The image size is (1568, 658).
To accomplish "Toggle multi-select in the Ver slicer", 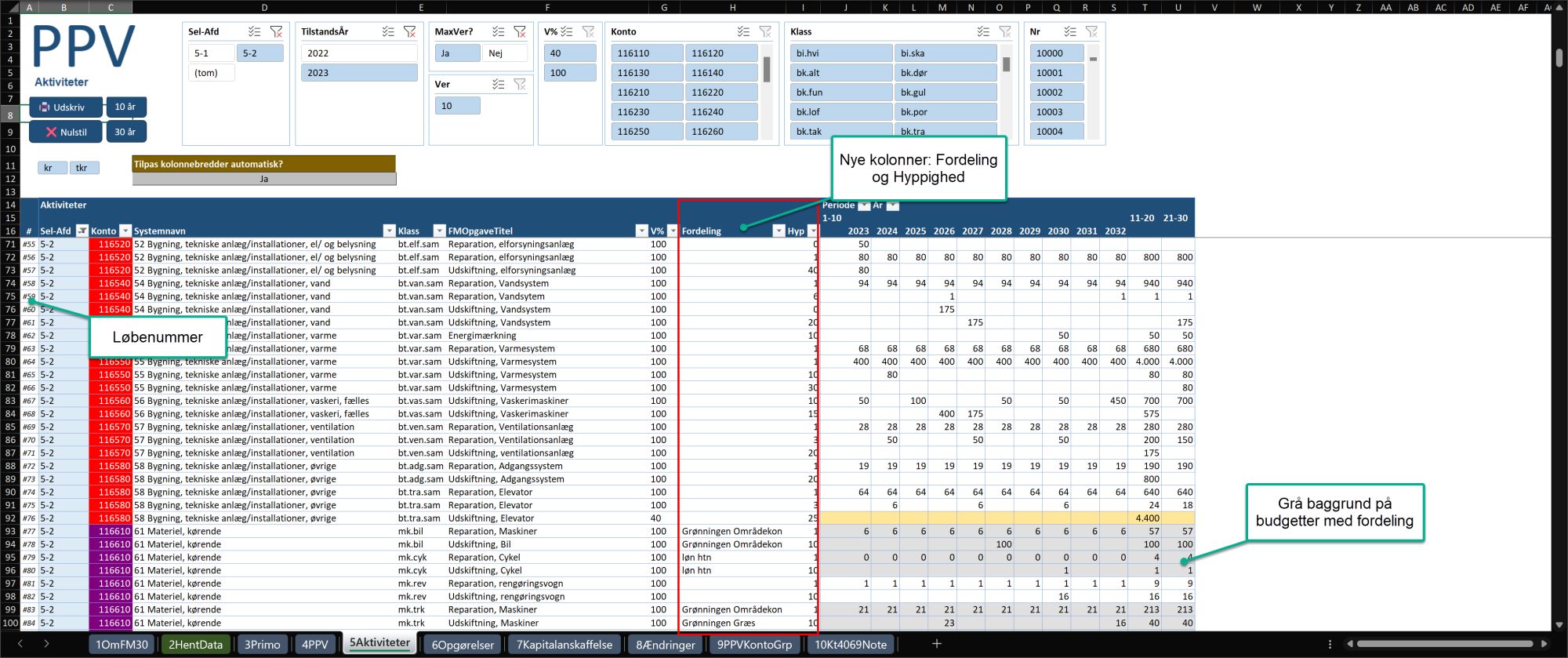I will pos(499,84).
